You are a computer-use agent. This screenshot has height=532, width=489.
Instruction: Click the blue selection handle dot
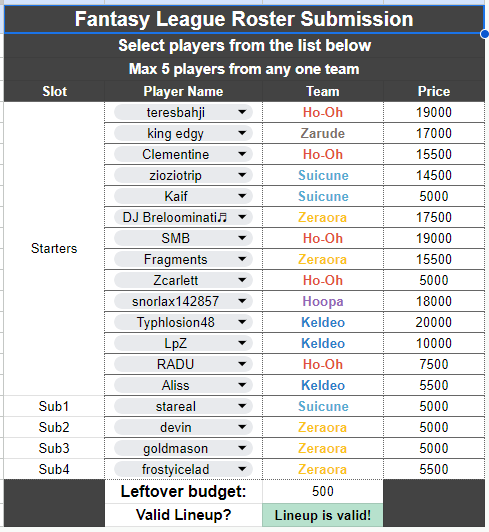pyautogui.click(x=485, y=34)
